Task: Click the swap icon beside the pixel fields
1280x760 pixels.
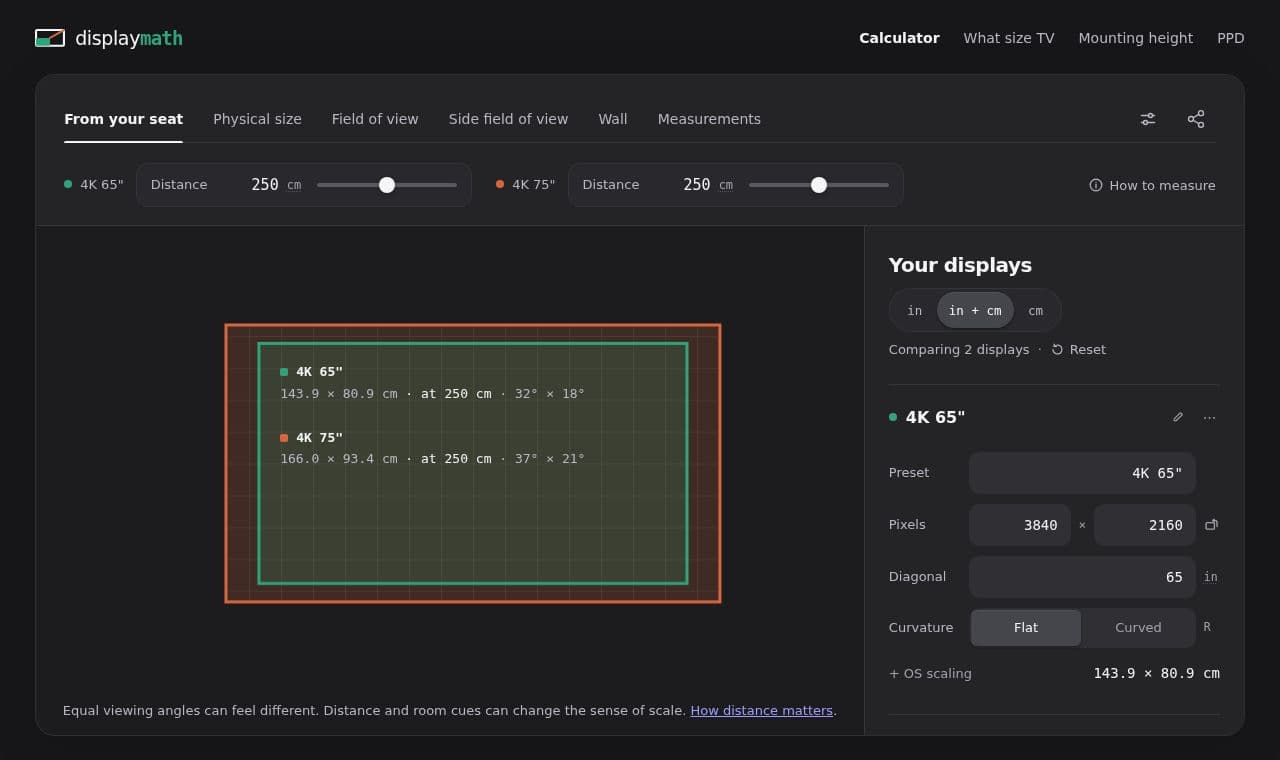Action: point(1211,525)
